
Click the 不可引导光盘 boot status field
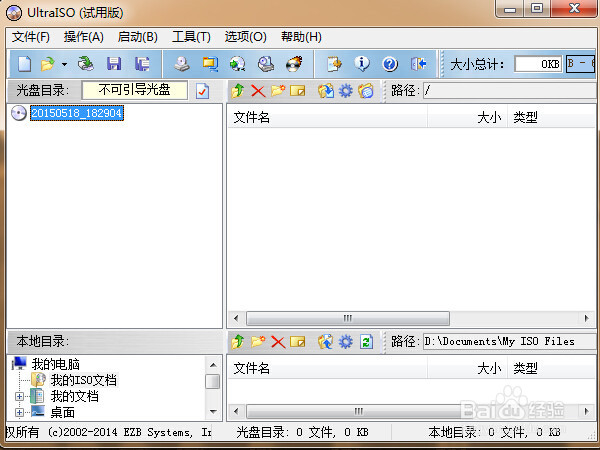[x=135, y=90]
